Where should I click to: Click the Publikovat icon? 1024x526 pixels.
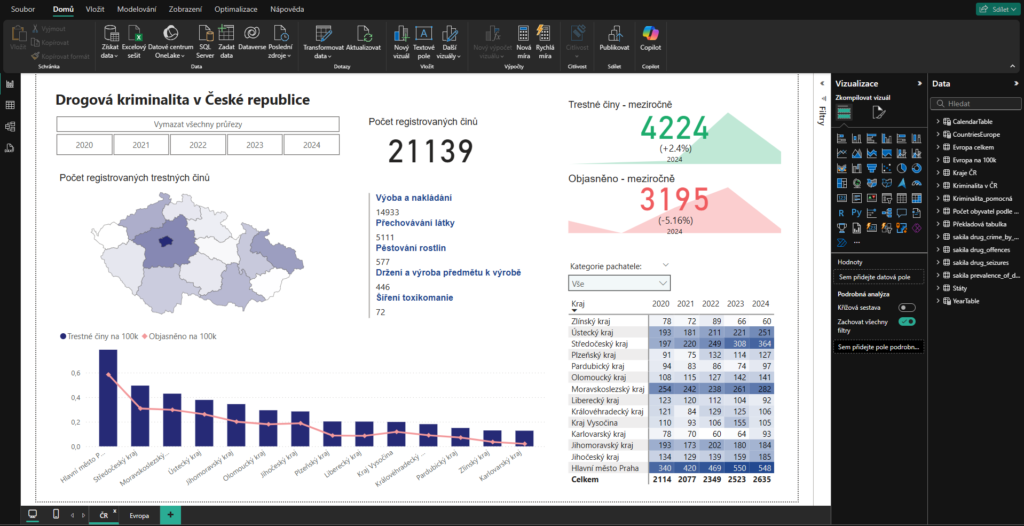[614, 39]
